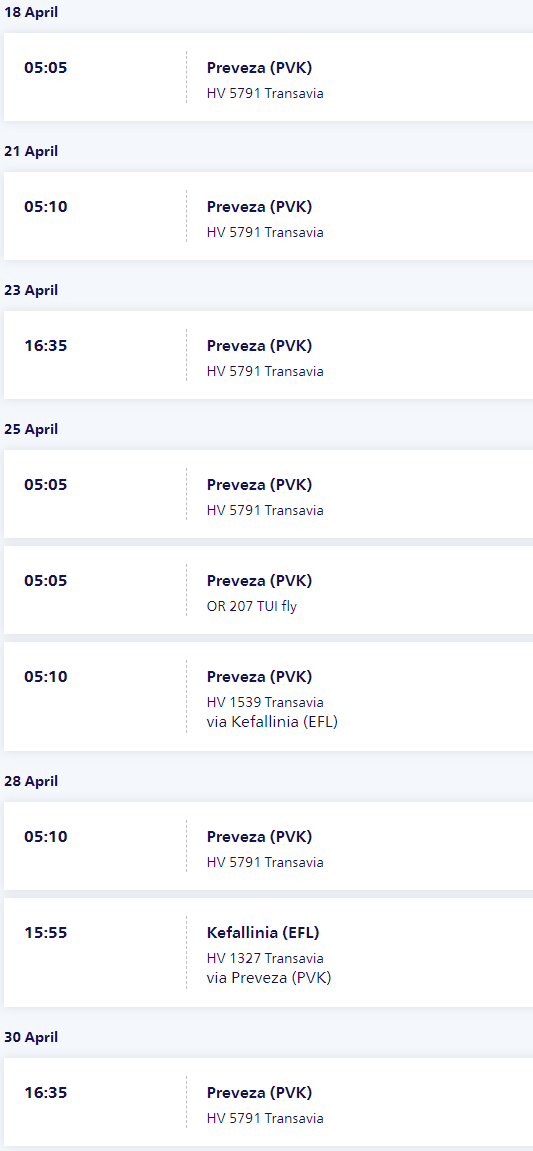The image size is (533, 1151).
Task: Click the 'via Preveza (PVK)' text
Action: tap(269, 978)
